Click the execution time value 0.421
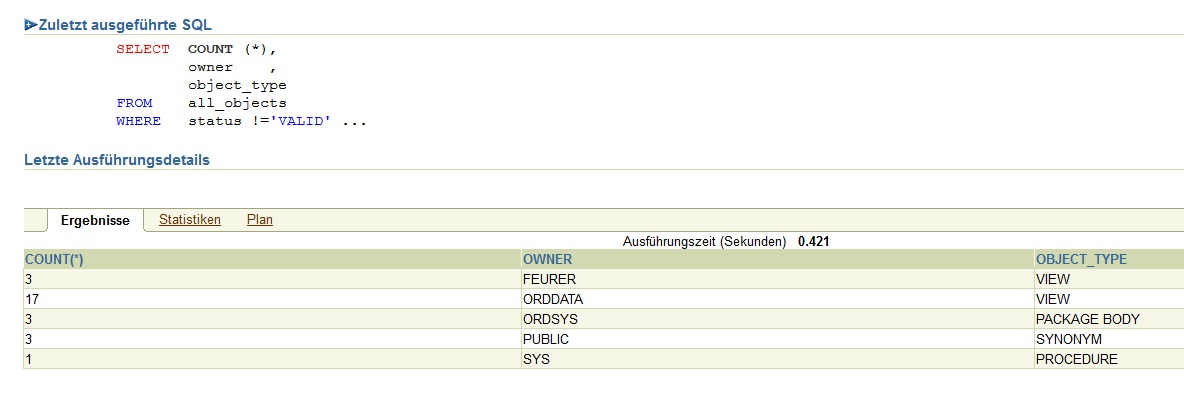This screenshot has width=1184, height=407. coord(814,241)
